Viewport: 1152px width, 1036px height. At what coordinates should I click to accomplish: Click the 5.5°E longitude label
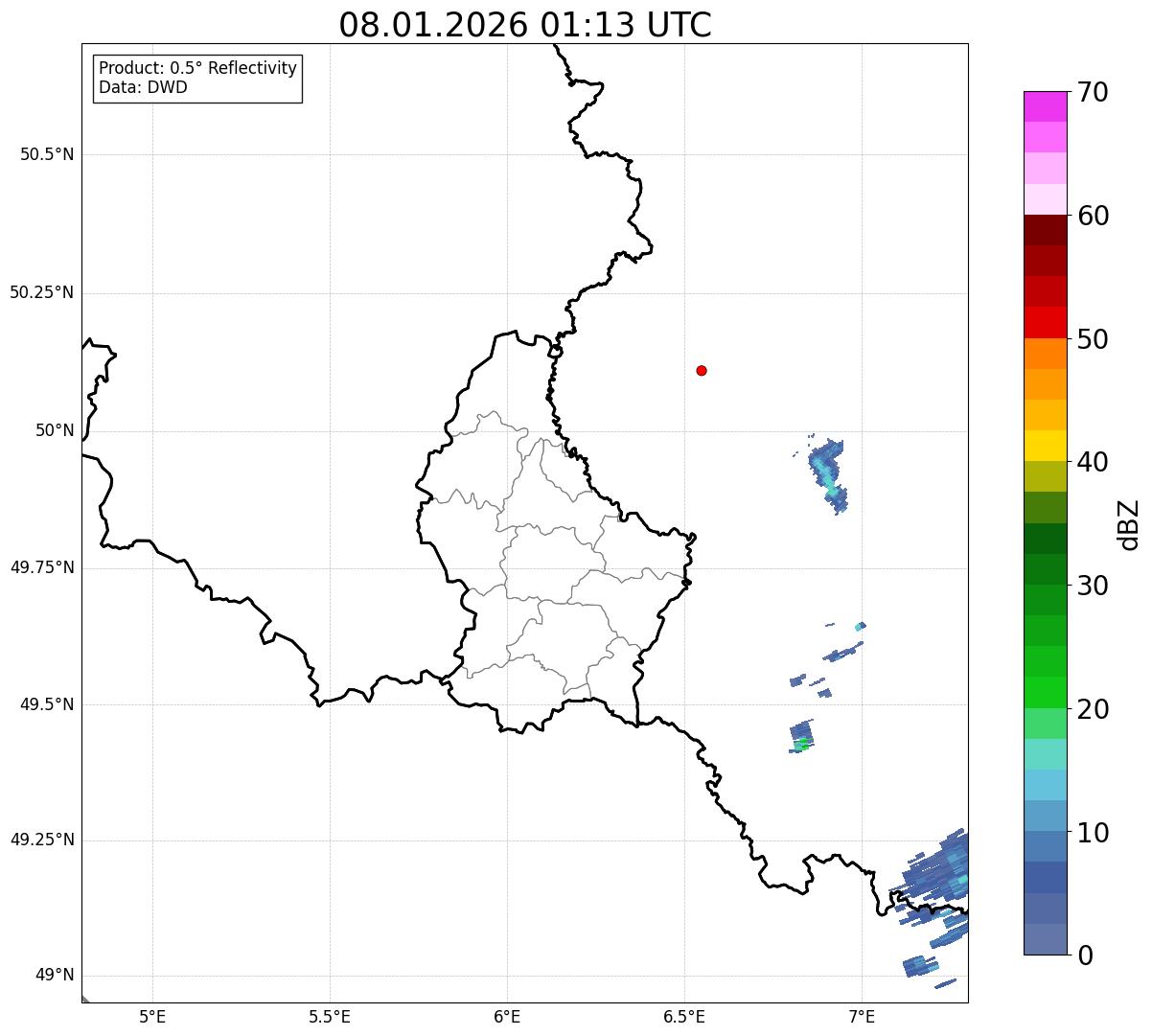click(x=330, y=1017)
